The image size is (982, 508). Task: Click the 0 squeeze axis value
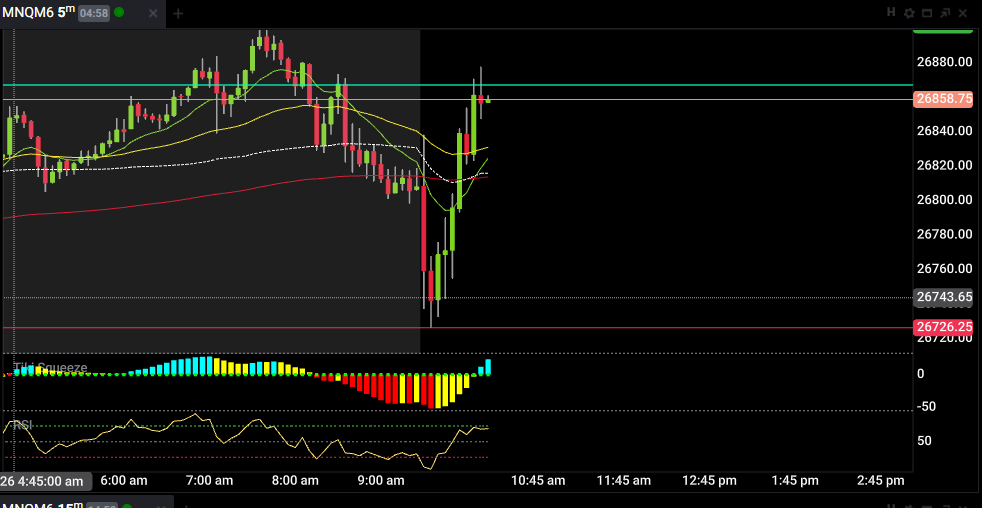click(920, 373)
